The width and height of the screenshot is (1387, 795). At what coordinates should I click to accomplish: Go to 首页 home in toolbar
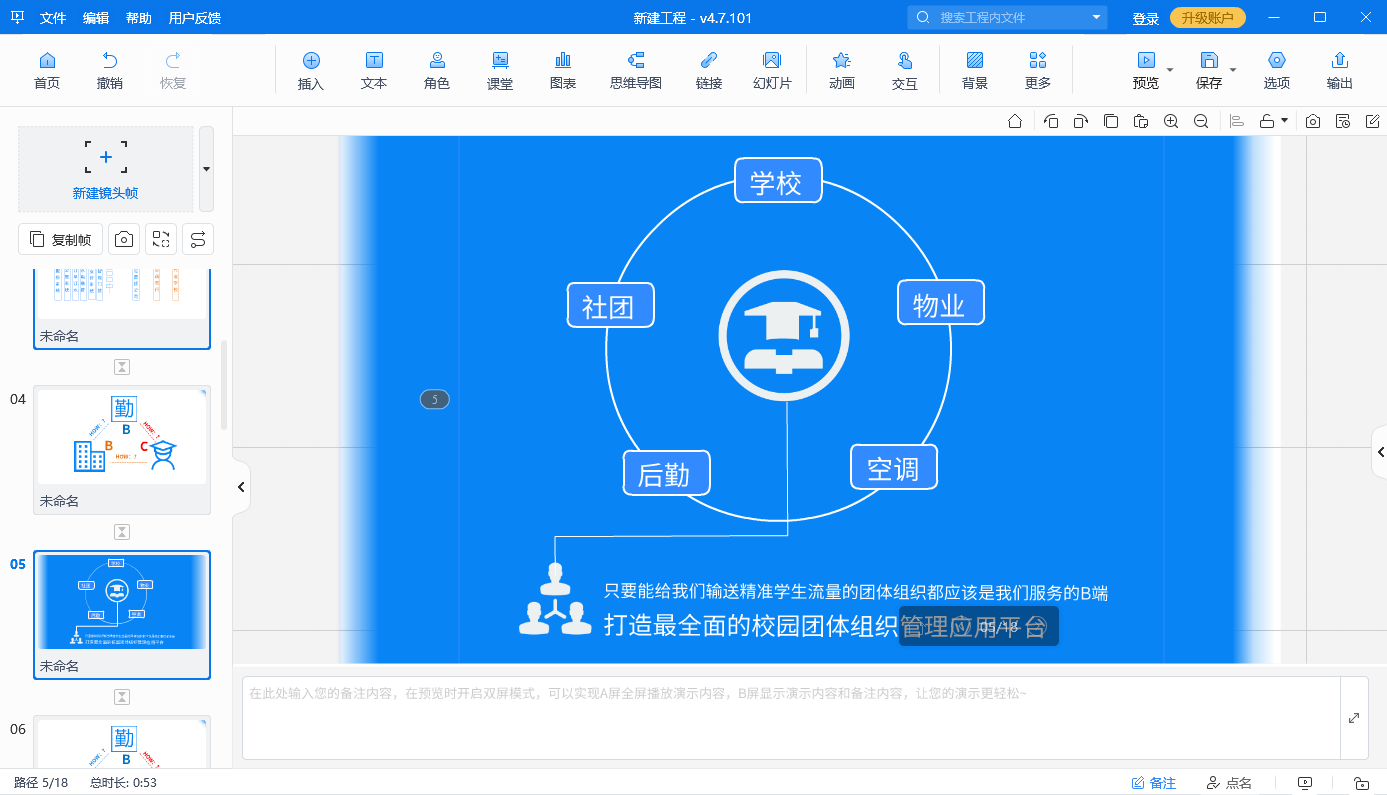point(47,70)
